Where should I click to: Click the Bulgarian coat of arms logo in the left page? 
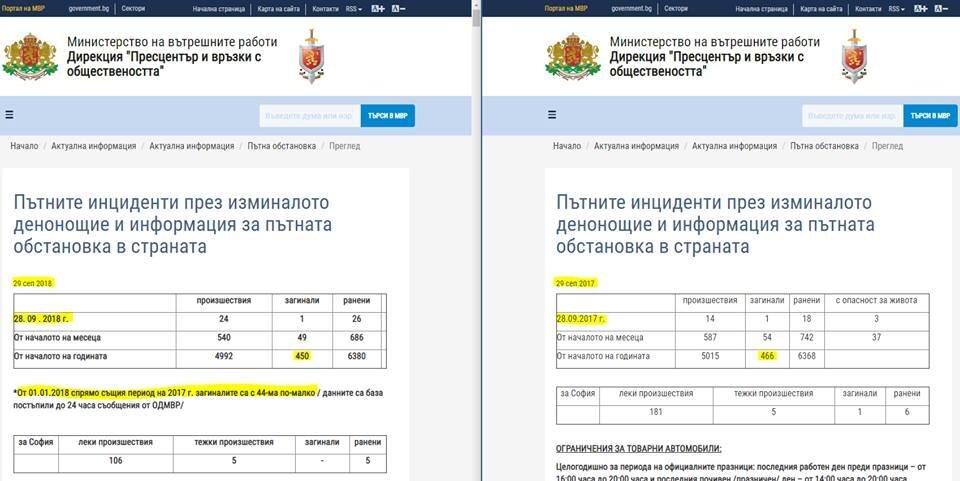point(30,56)
